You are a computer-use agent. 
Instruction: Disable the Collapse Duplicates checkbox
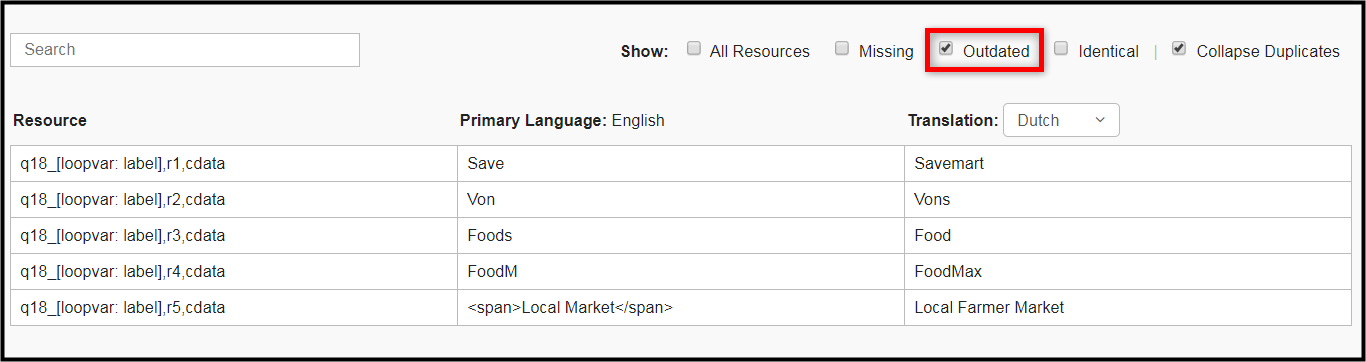pyautogui.click(x=1179, y=49)
